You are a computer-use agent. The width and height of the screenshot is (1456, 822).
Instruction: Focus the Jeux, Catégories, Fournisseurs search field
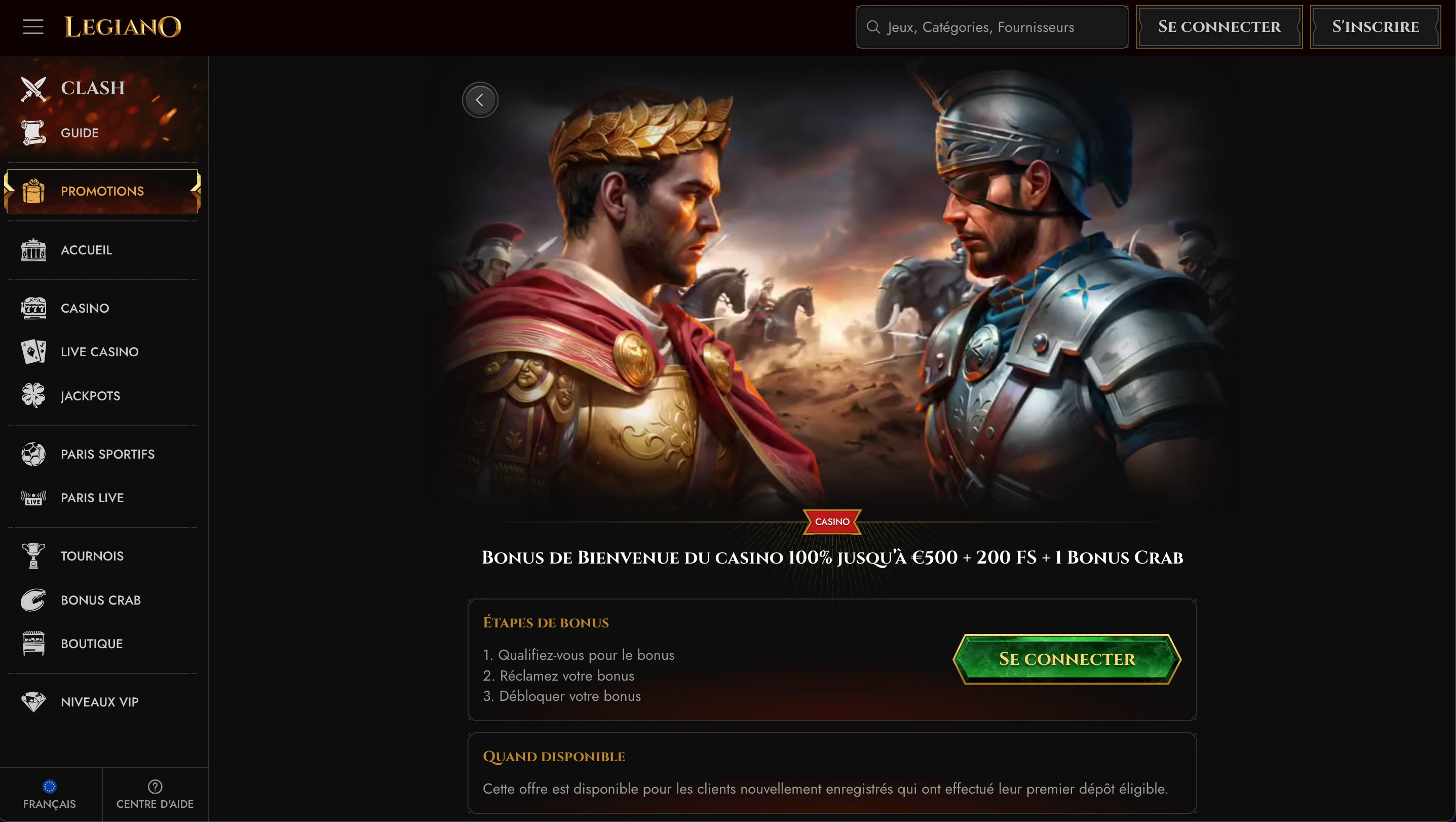tap(992, 26)
